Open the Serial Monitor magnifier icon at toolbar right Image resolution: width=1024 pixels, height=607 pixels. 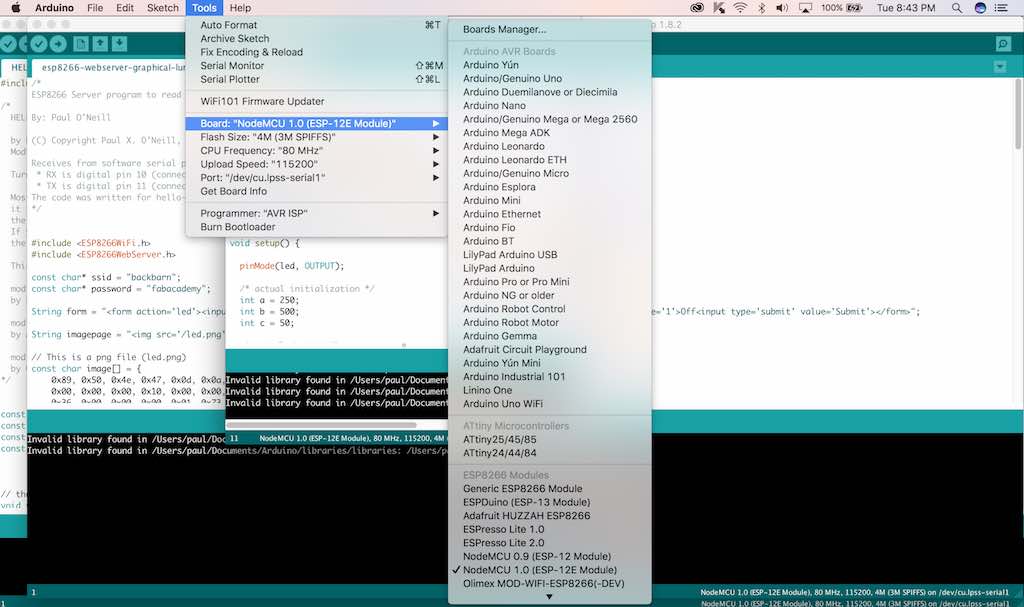click(x=1003, y=44)
